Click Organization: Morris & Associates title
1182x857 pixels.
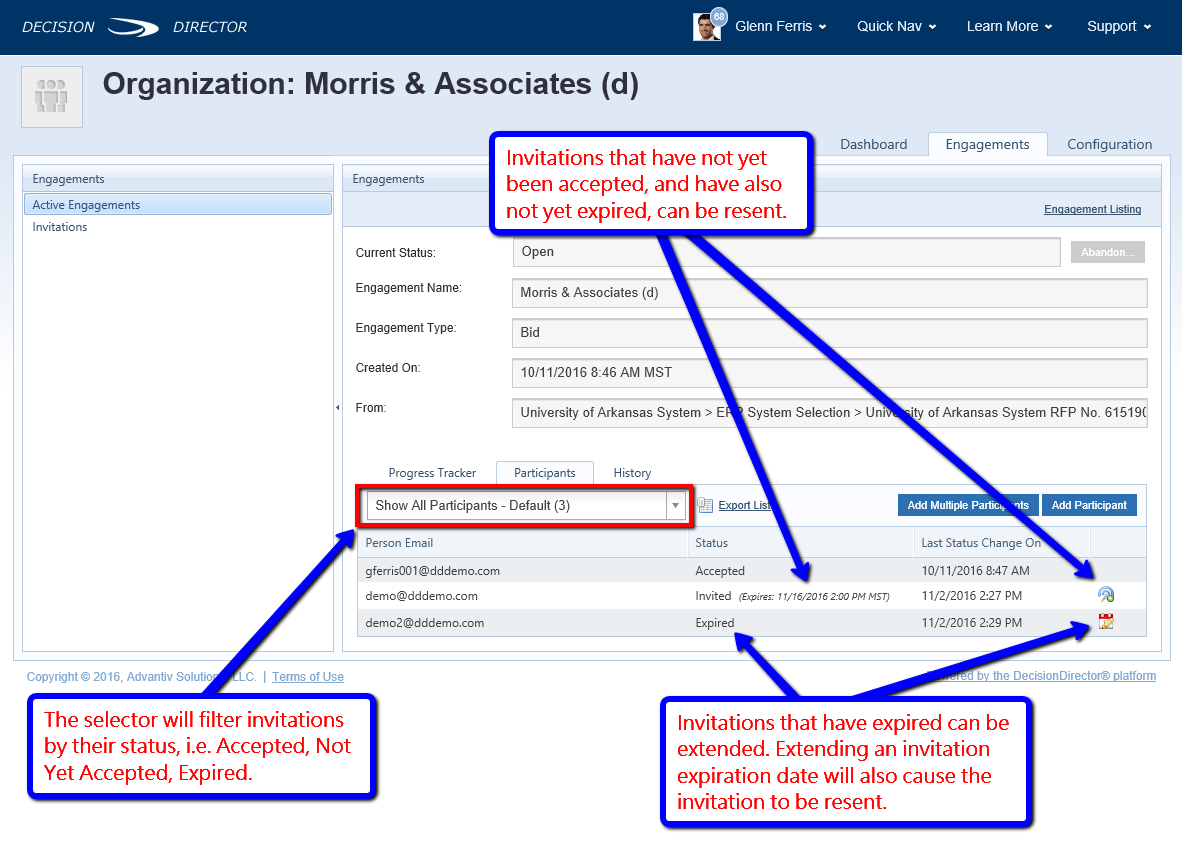370,84
